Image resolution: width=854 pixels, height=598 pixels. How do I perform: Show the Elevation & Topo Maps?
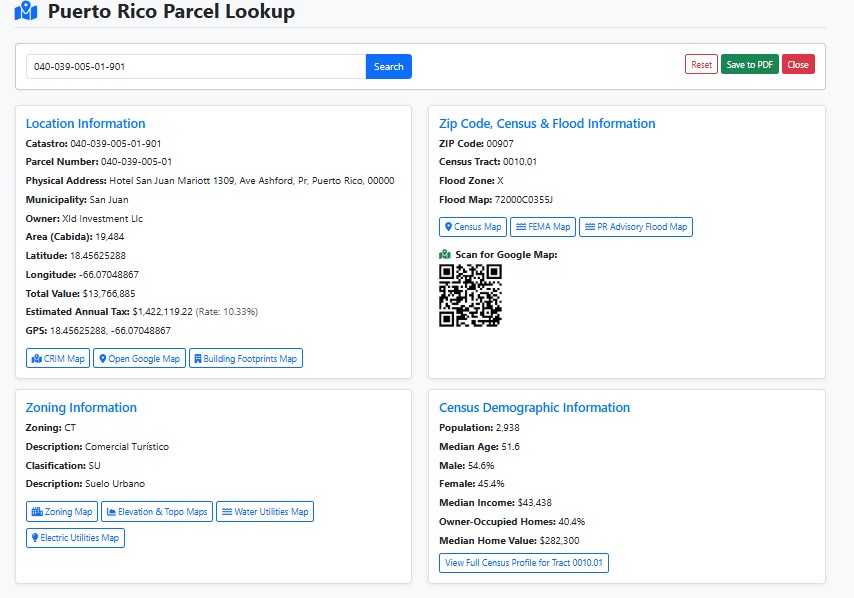157,512
